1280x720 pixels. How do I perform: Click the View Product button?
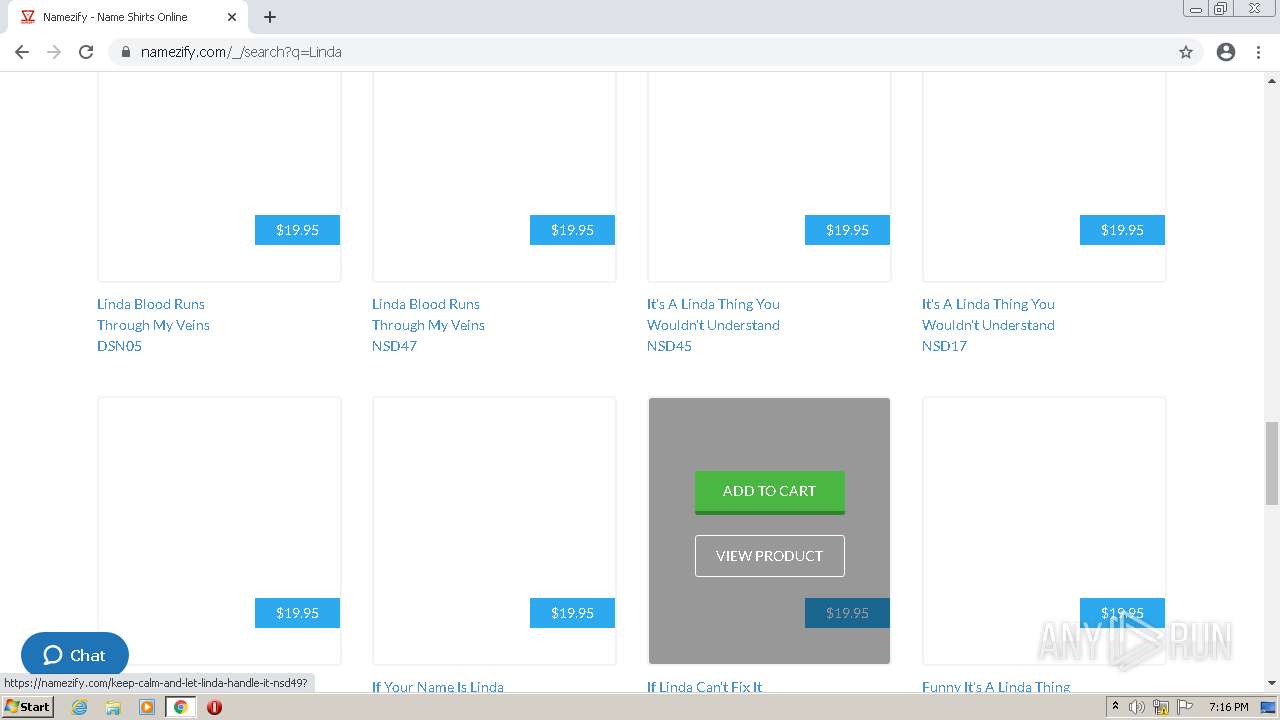[770, 556]
